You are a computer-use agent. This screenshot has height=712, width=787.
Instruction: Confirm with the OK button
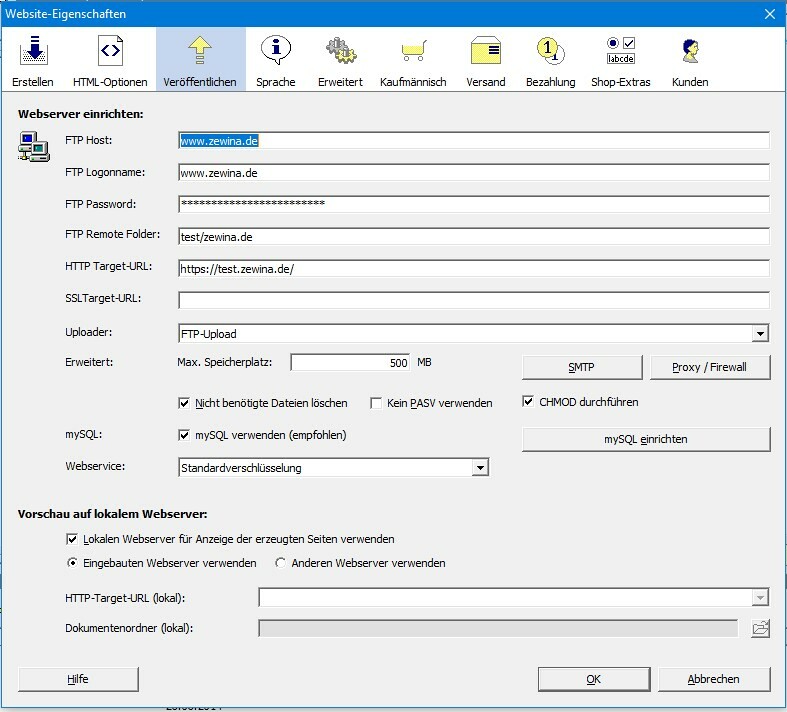click(594, 679)
